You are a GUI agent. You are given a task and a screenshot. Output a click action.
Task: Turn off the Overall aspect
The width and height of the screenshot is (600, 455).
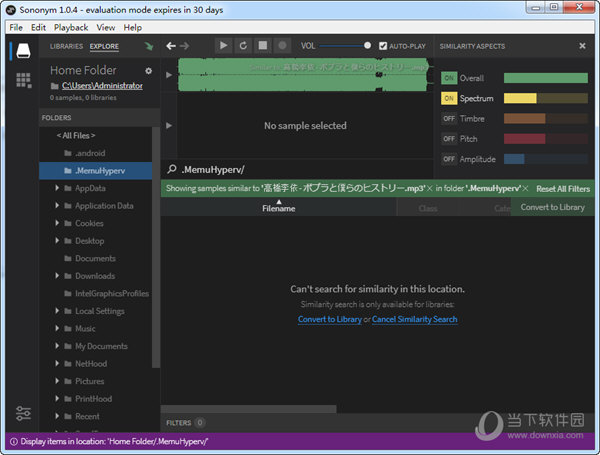click(x=448, y=78)
